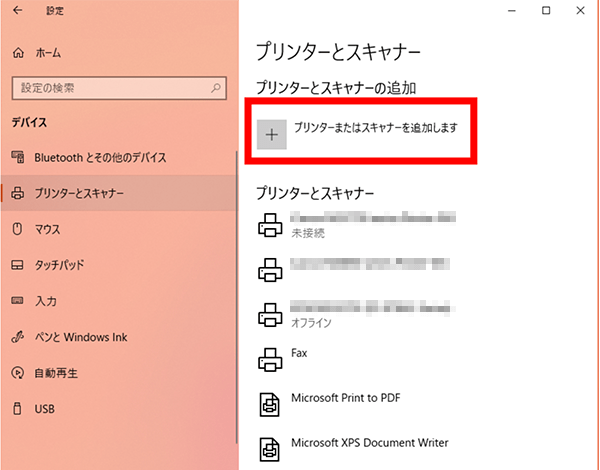Select プリンターとスキャナー in the sidebar
Image resolution: width=600 pixels, height=470 pixels.
click(119, 193)
